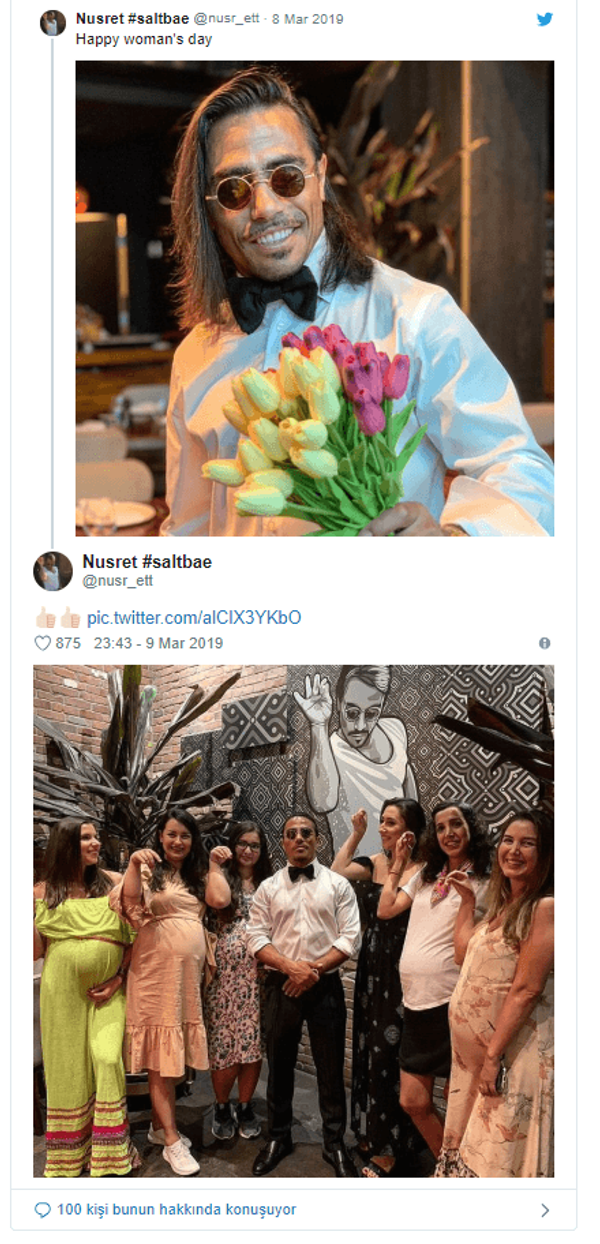This screenshot has width=600, height=1244.
Task: Open the "23:43 - 9 Mar 2019" timestamp
Action: coord(158,643)
